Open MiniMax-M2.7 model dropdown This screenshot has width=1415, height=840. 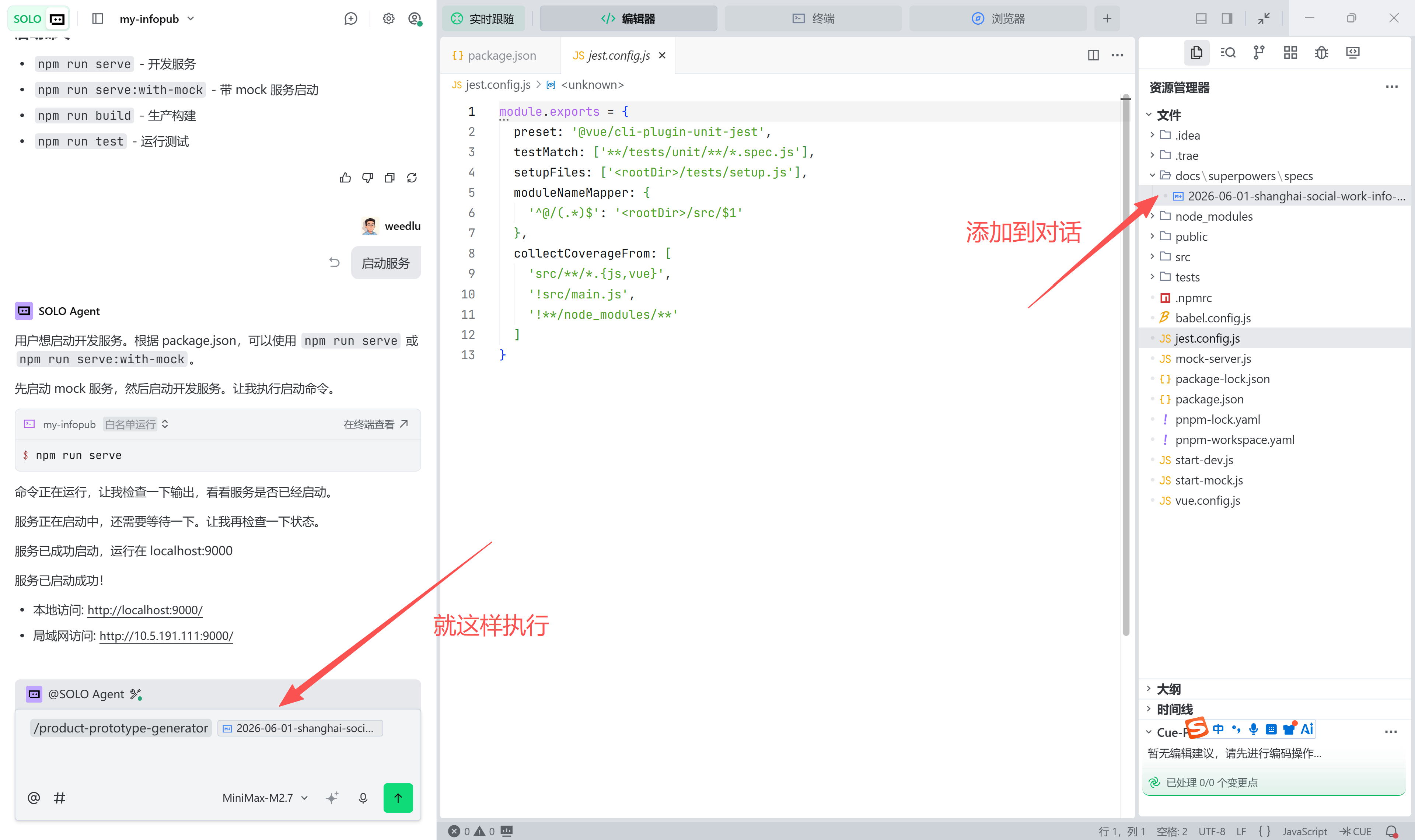265,798
